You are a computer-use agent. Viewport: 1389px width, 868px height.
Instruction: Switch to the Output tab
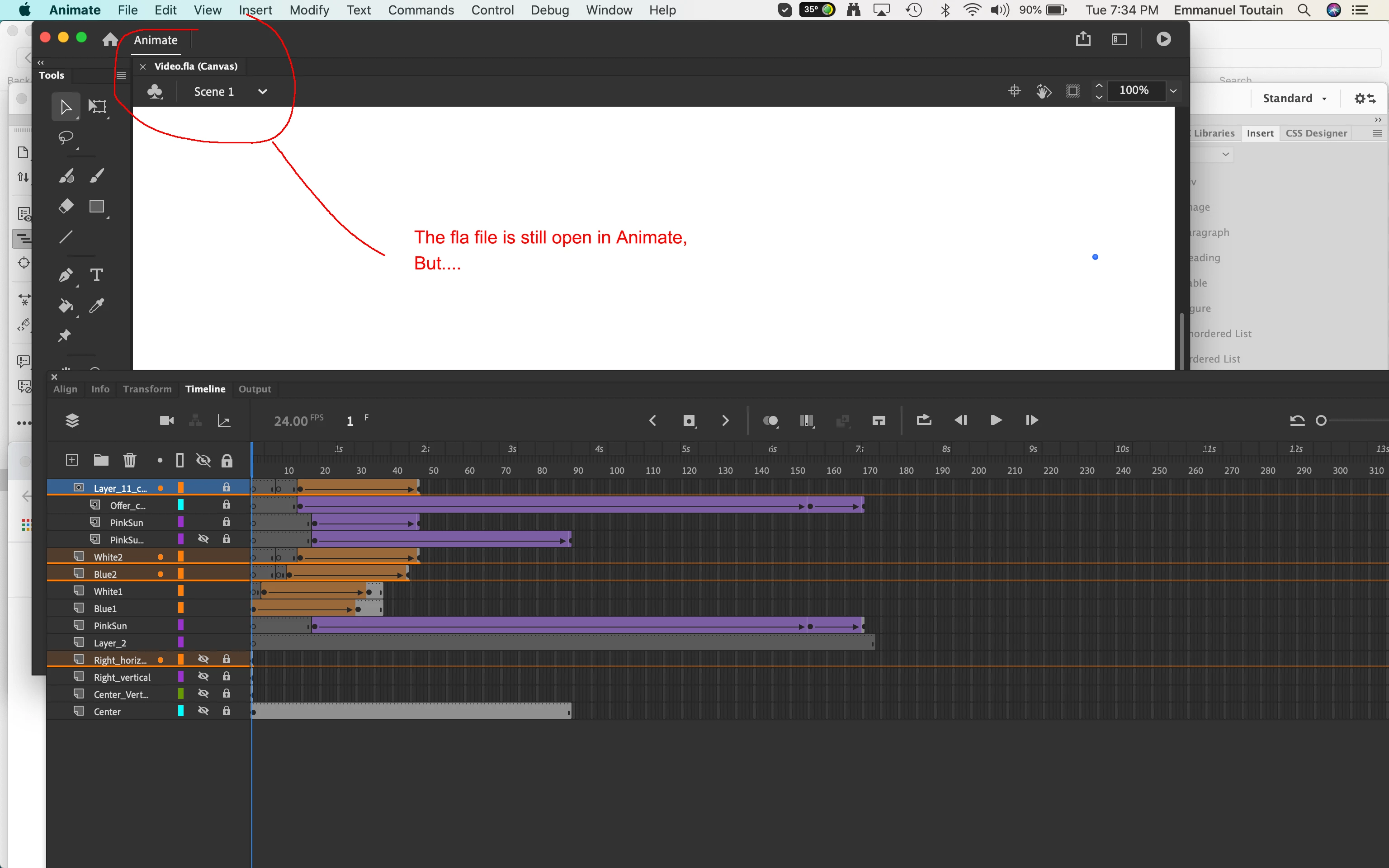click(254, 389)
